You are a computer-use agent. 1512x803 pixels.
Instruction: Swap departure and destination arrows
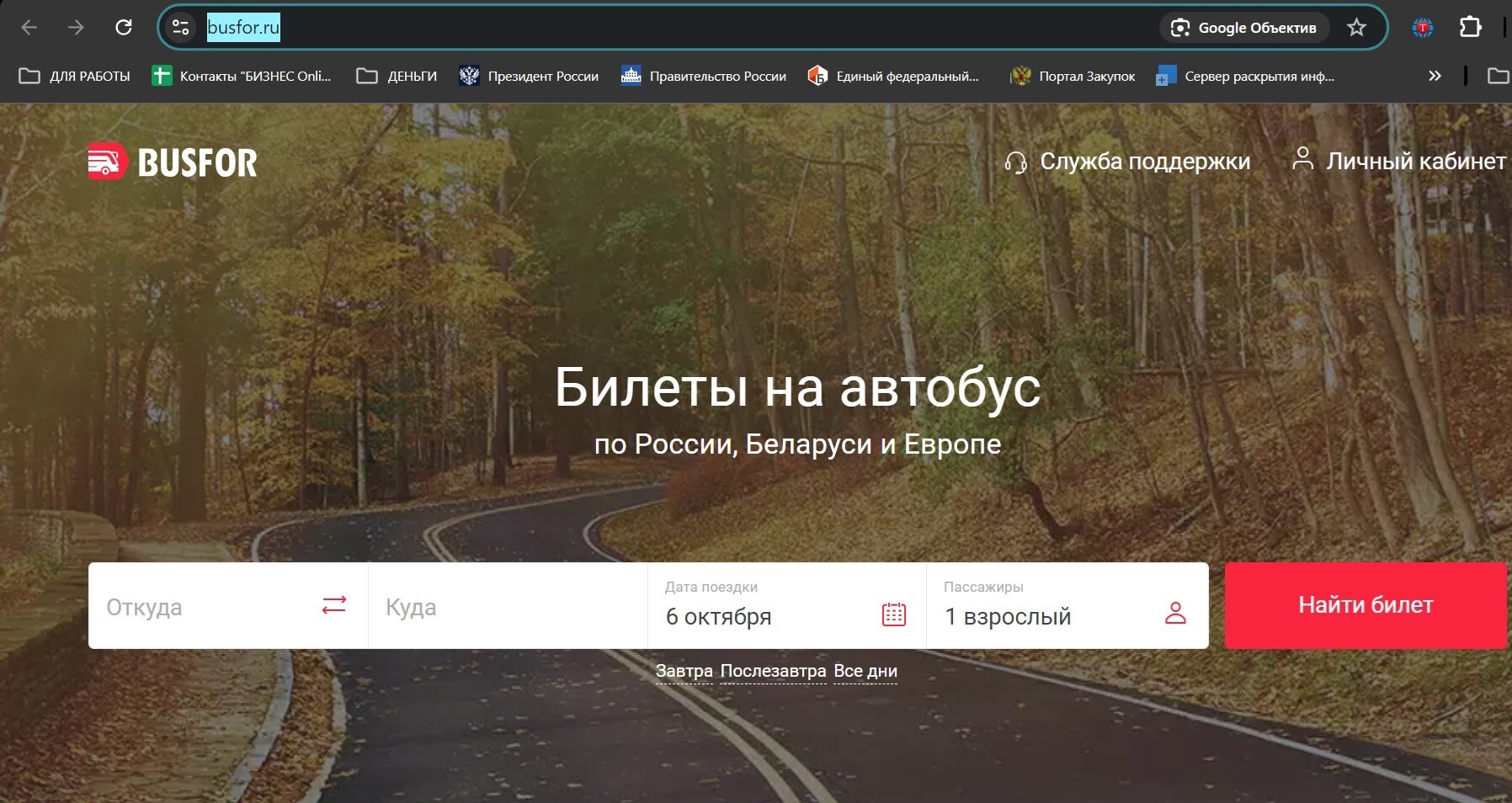[334, 604]
